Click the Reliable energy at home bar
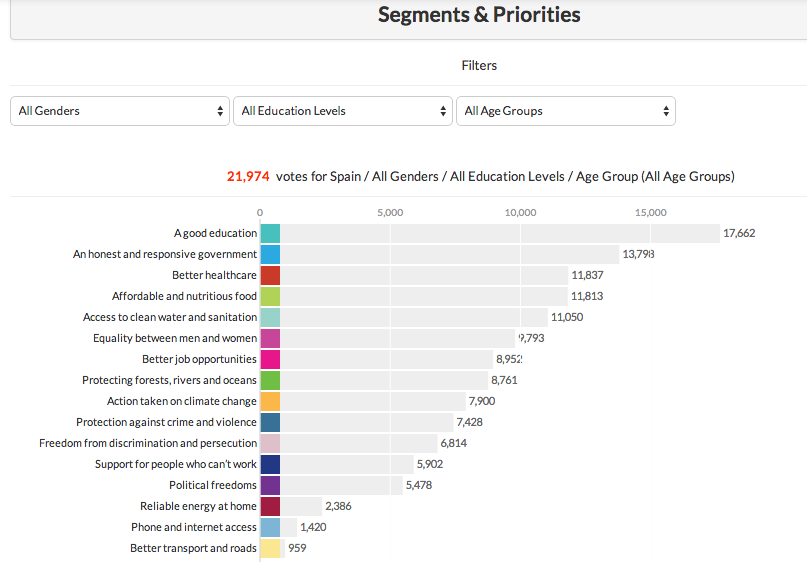The image size is (807, 567). click(x=291, y=506)
